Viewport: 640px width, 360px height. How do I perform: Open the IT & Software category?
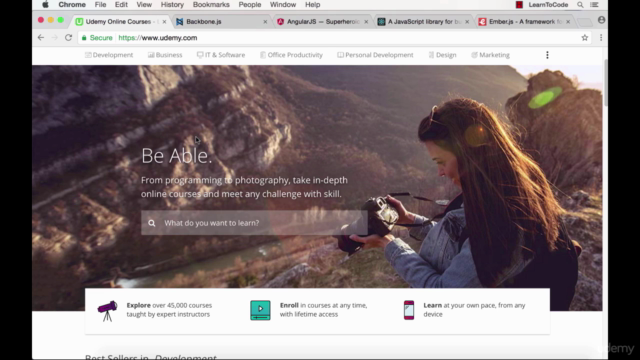tap(221, 55)
